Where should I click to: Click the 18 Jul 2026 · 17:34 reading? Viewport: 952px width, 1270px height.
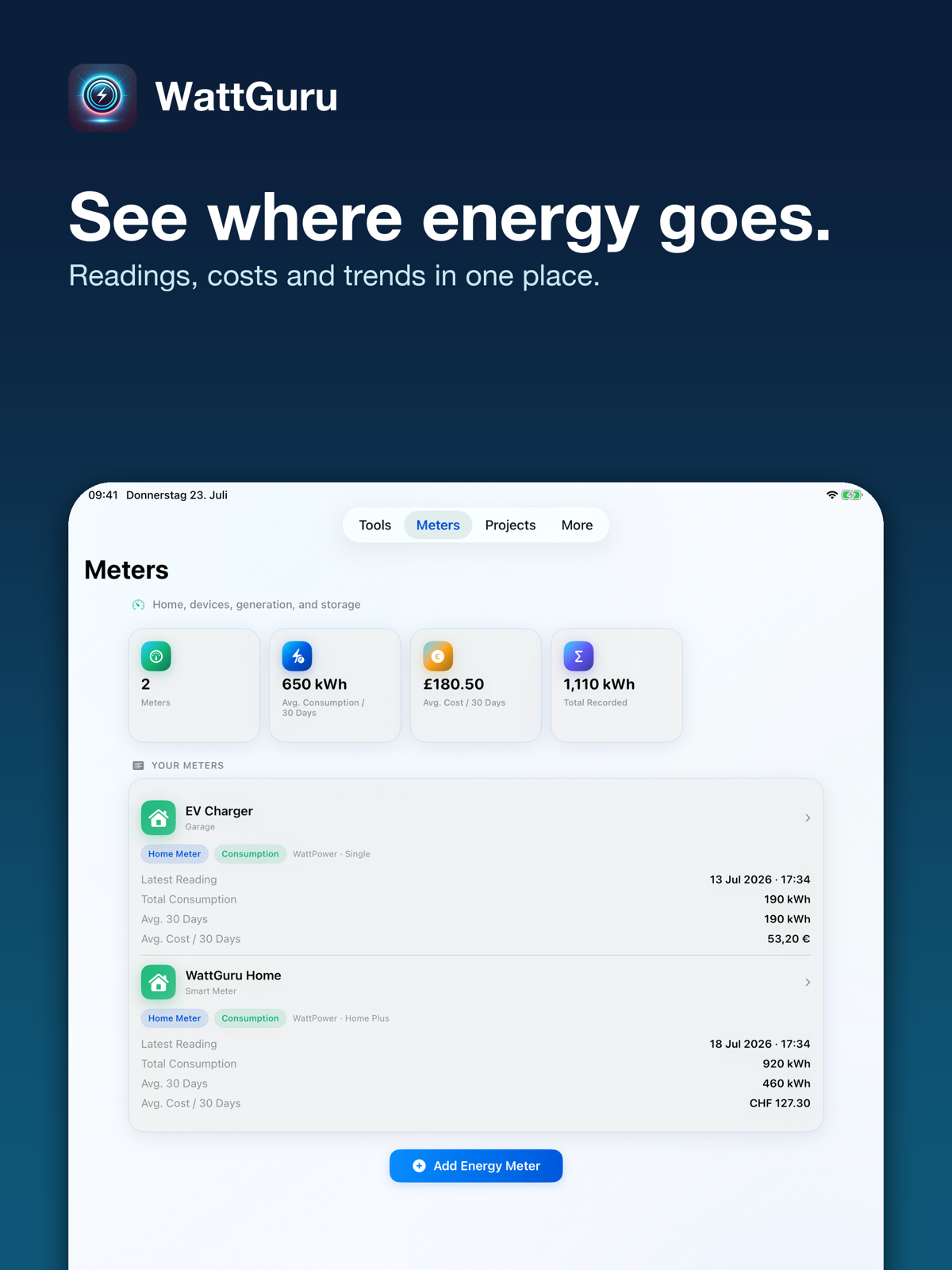tap(760, 1044)
